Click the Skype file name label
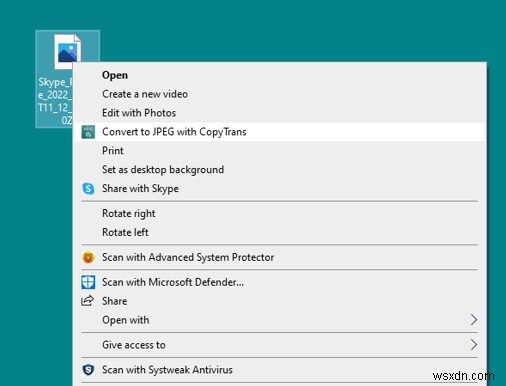This screenshot has height=386, width=506. point(55,101)
